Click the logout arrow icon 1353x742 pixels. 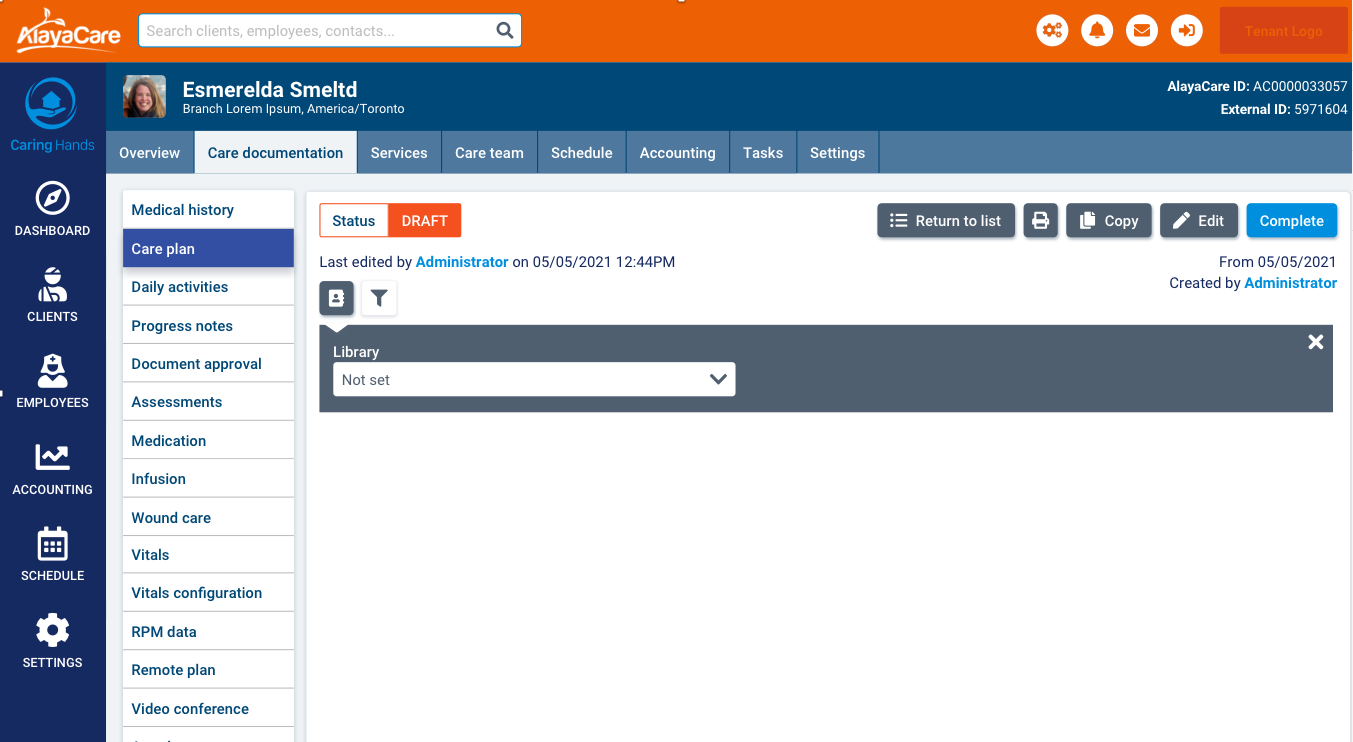click(1187, 31)
